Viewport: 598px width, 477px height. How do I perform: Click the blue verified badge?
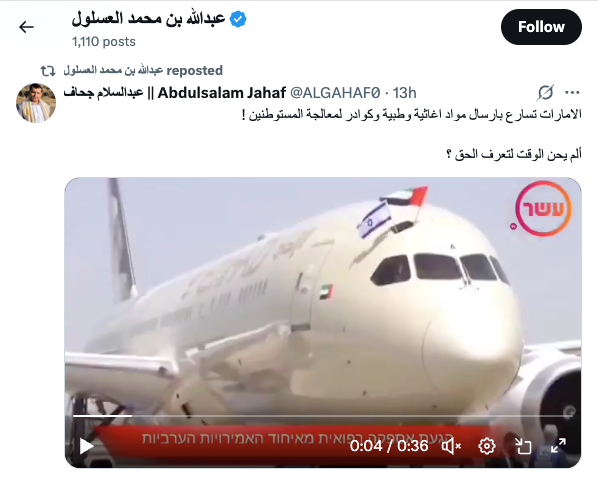[238, 19]
